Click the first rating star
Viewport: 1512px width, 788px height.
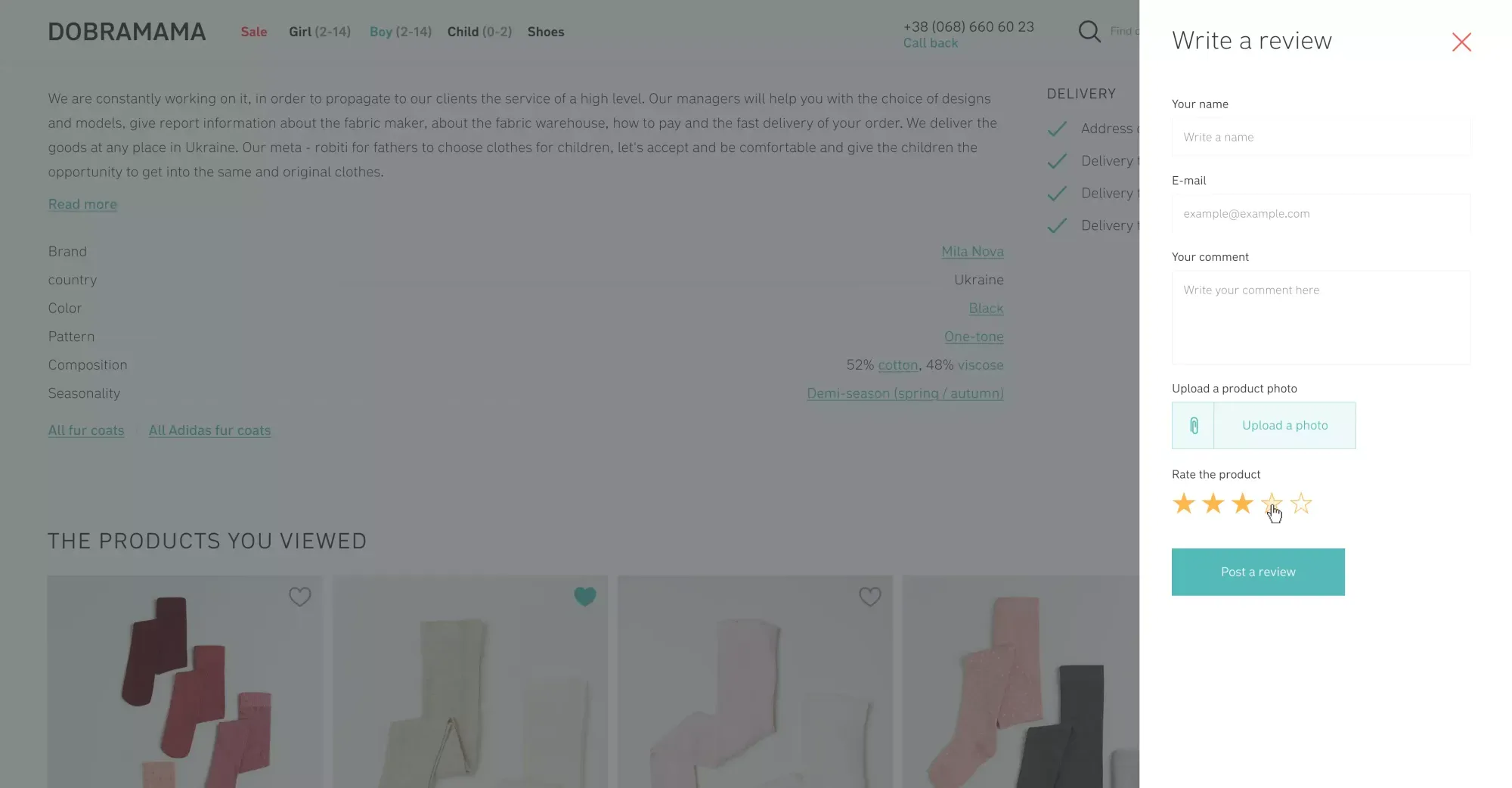click(1183, 503)
